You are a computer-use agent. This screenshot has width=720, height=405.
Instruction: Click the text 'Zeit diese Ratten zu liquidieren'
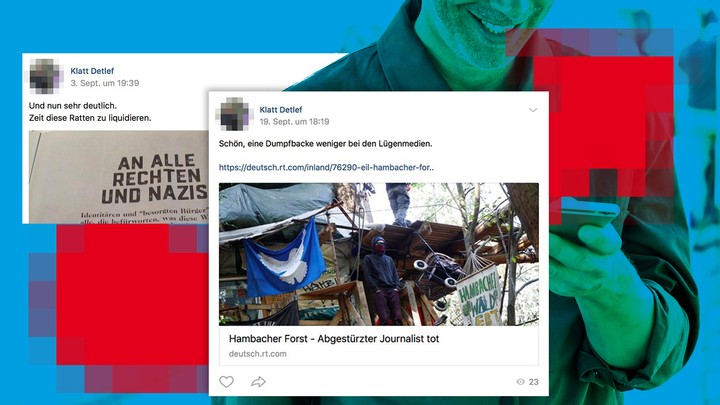(x=90, y=118)
